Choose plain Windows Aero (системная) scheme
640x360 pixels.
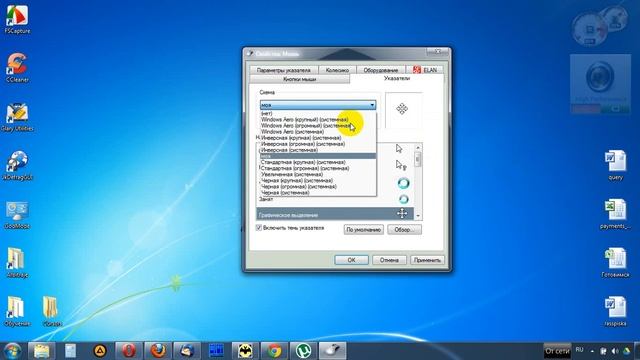click(318, 132)
